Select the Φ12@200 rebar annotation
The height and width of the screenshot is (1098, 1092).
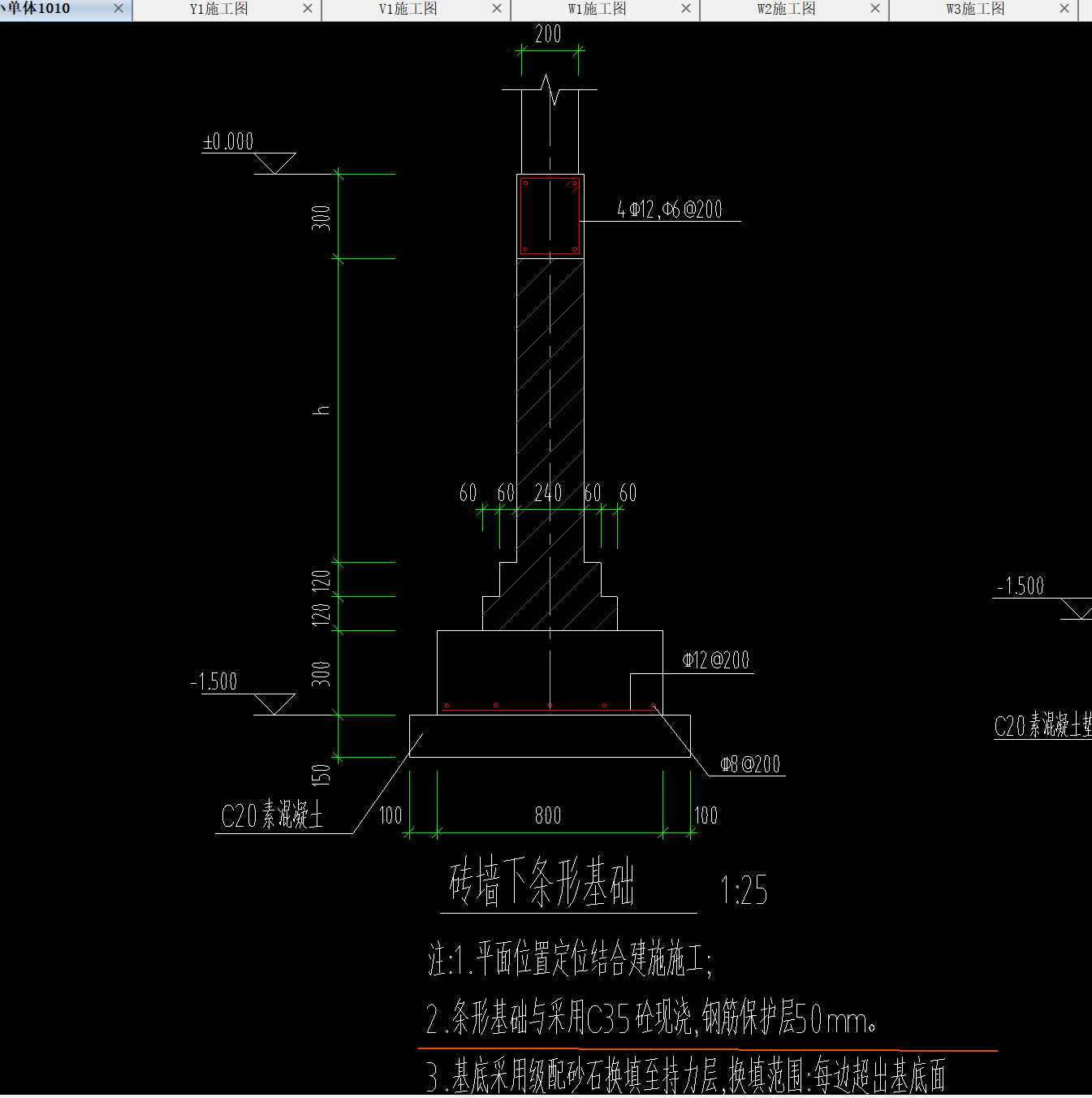716,660
